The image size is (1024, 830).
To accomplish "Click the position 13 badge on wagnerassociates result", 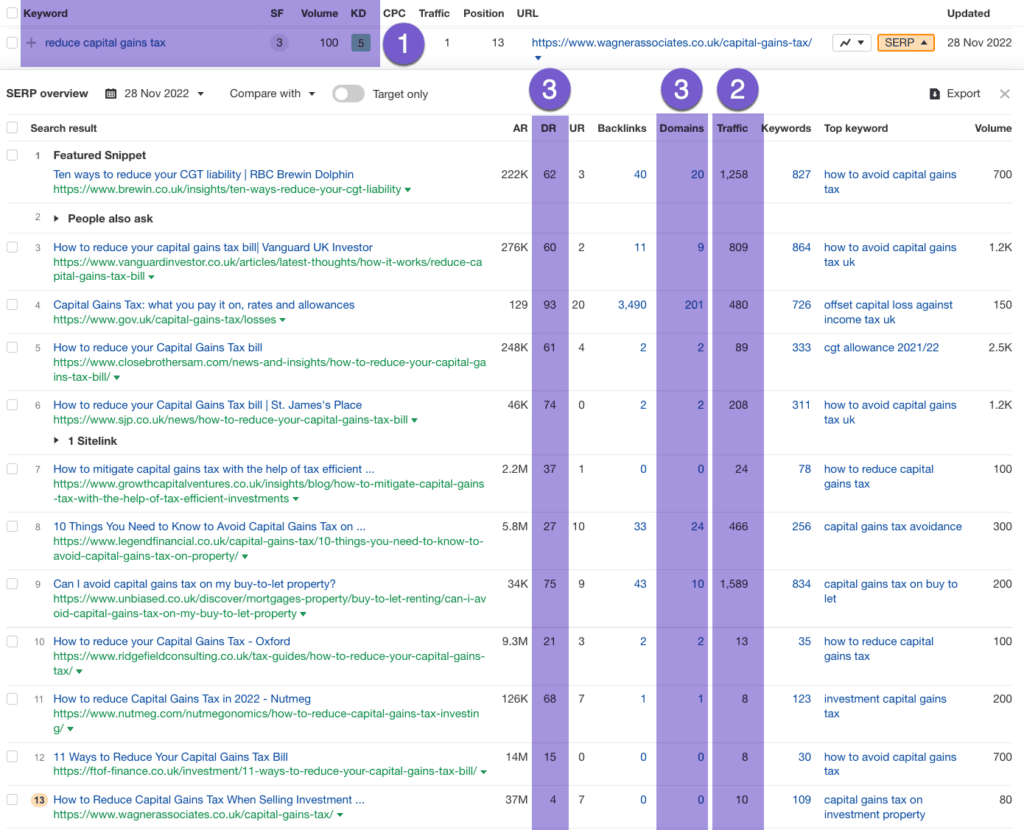I will 38,800.
